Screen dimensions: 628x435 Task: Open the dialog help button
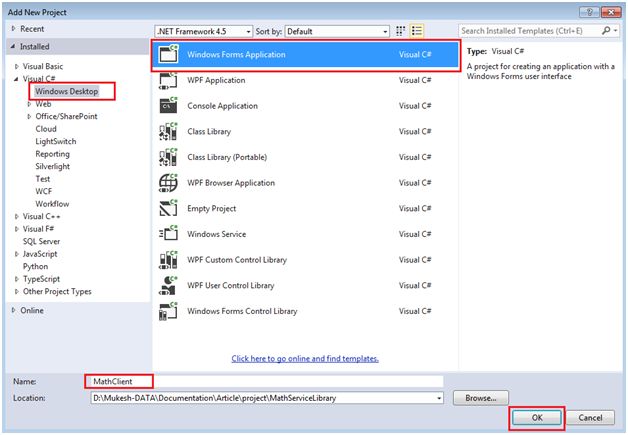(x=589, y=12)
